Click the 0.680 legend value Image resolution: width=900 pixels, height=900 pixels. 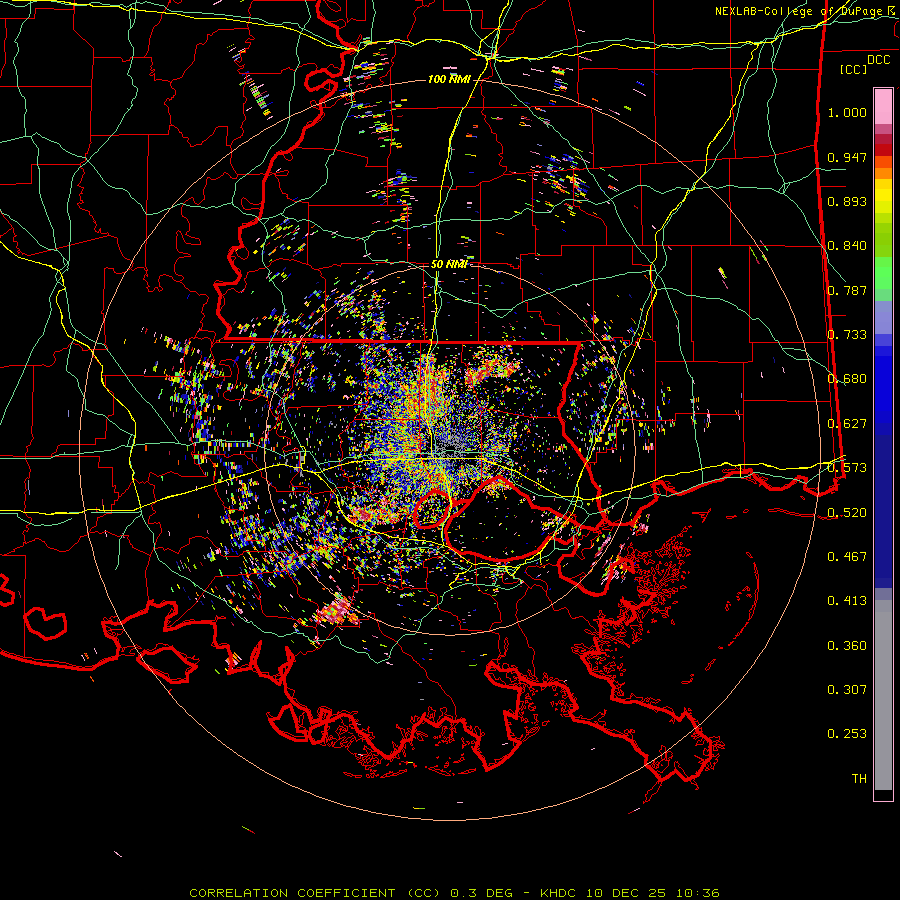click(847, 379)
